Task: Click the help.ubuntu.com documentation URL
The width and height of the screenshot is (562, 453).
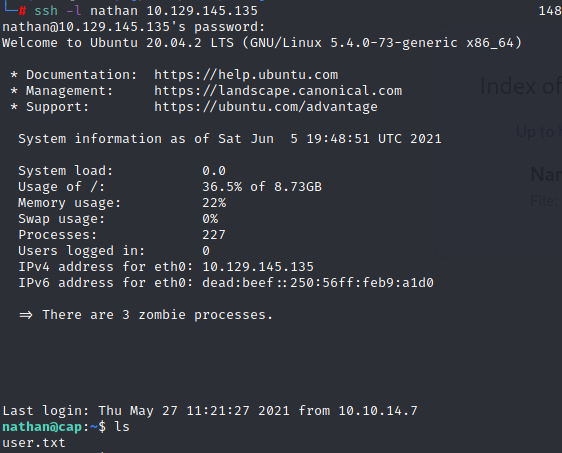Action: pyautogui.click(x=246, y=75)
